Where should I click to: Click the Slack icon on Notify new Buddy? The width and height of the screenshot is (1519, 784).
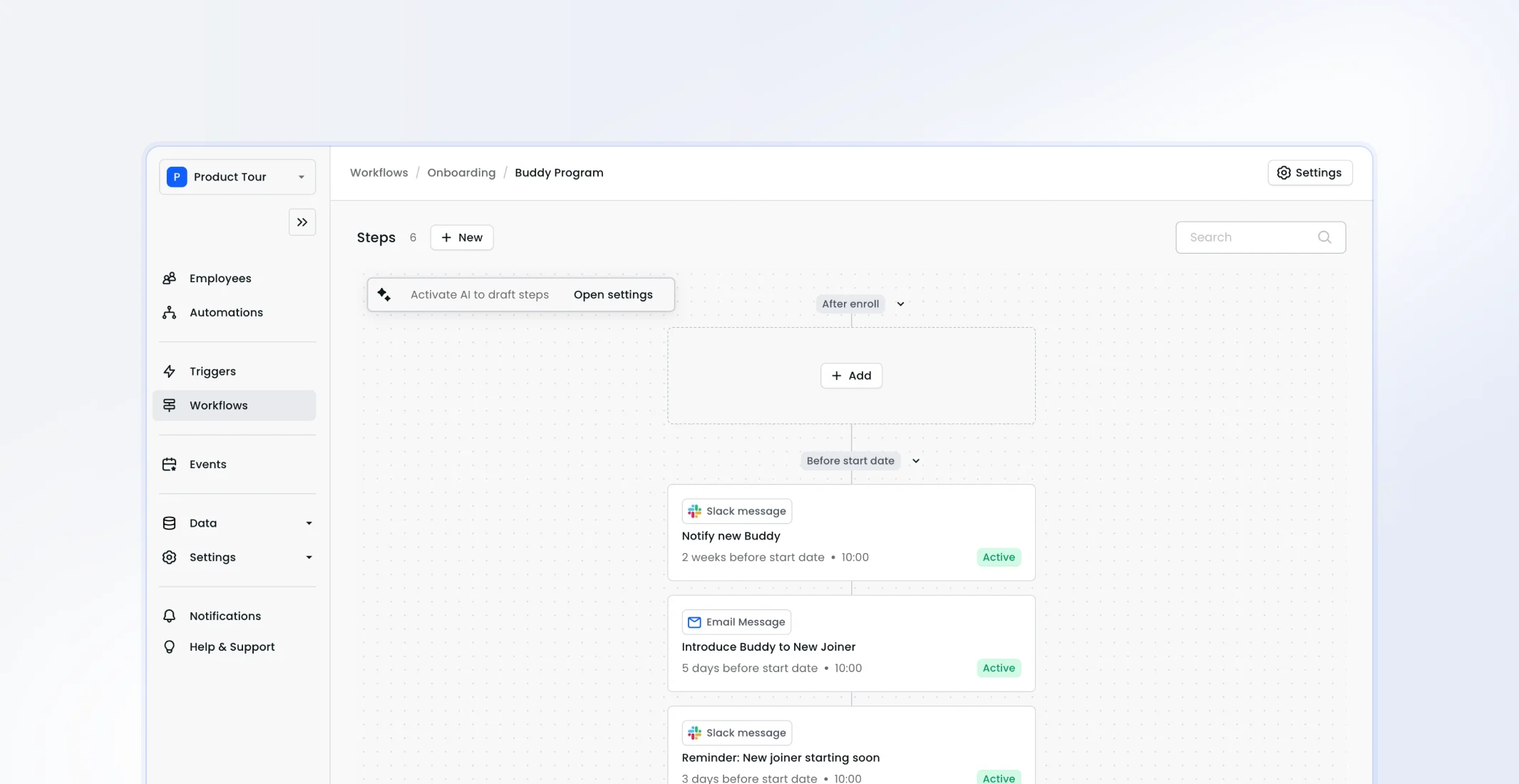point(694,511)
